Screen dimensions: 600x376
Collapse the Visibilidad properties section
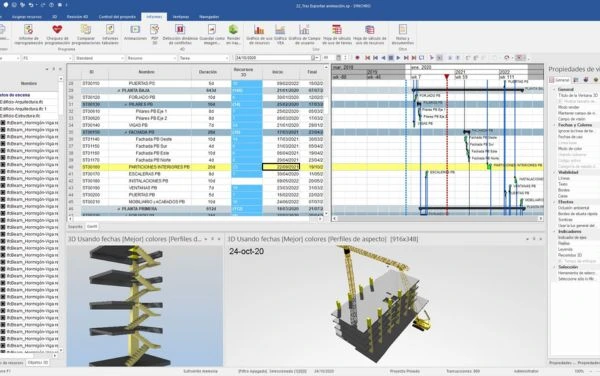[x=554, y=173]
